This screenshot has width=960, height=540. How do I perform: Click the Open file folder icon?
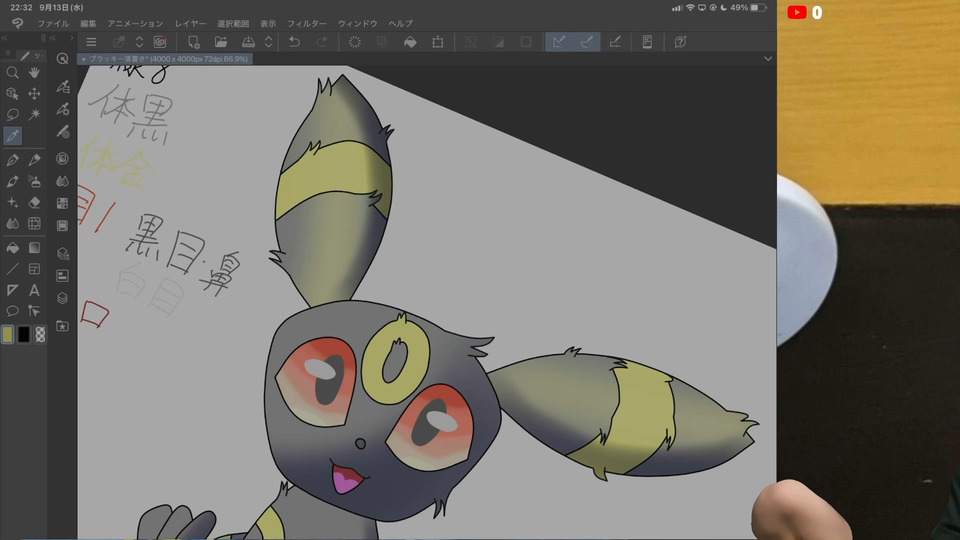[221, 42]
